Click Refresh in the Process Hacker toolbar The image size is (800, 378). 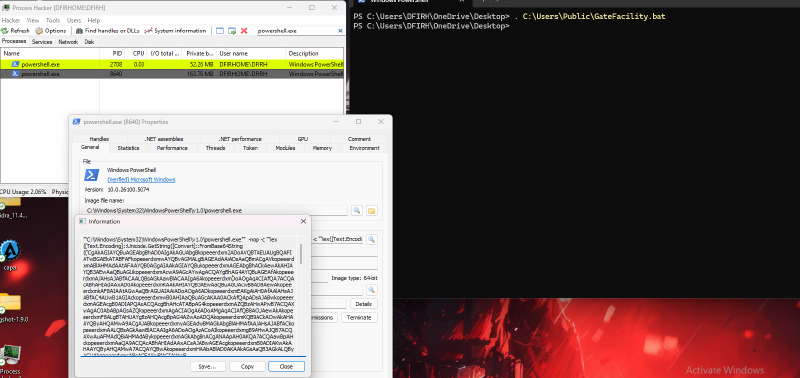point(16,31)
